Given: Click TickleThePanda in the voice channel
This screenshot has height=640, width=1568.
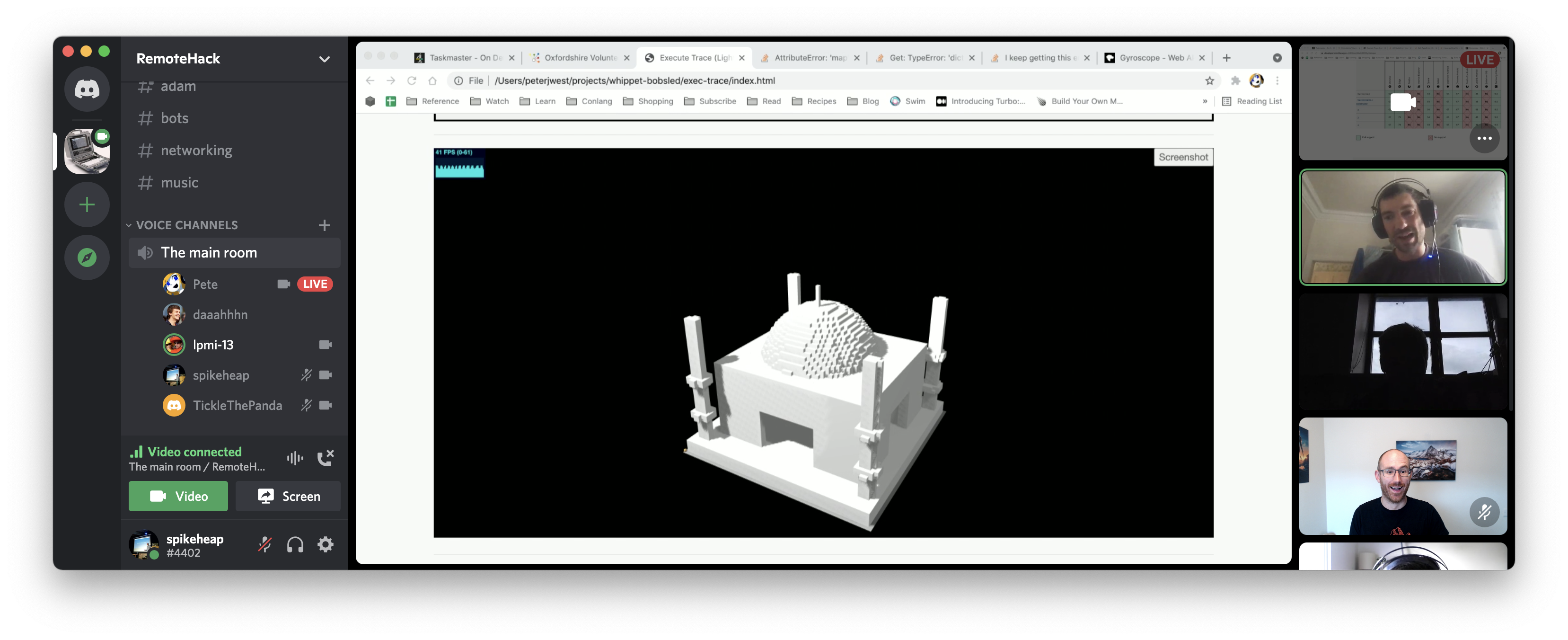Looking at the screenshot, I should (x=238, y=406).
